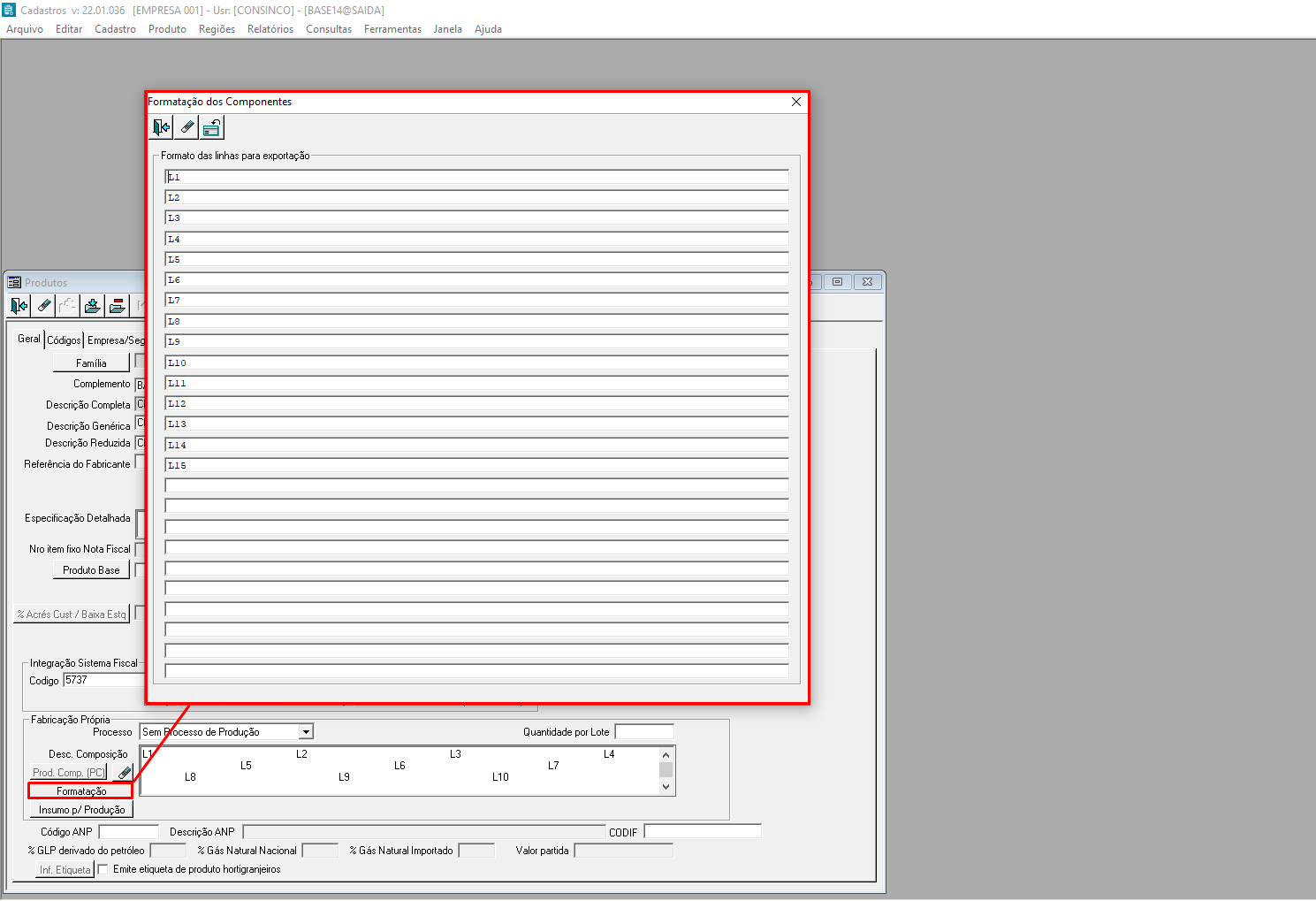This screenshot has width=1316, height=901.
Task: Open the Consultas menu
Action: click(329, 29)
